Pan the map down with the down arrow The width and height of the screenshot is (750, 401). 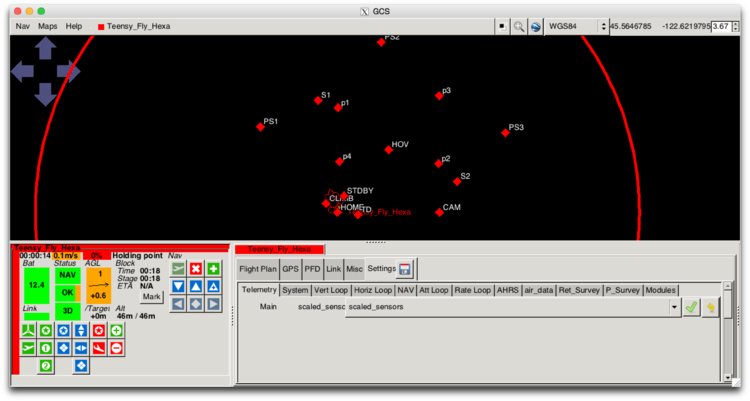tap(45, 94)
